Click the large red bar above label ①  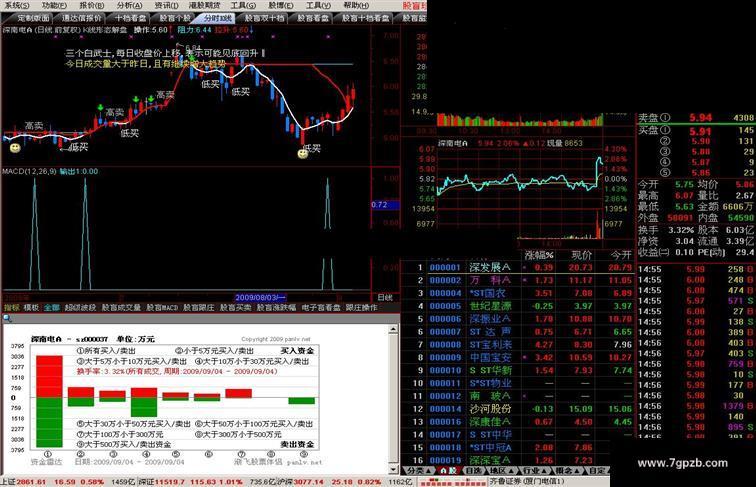49,377
